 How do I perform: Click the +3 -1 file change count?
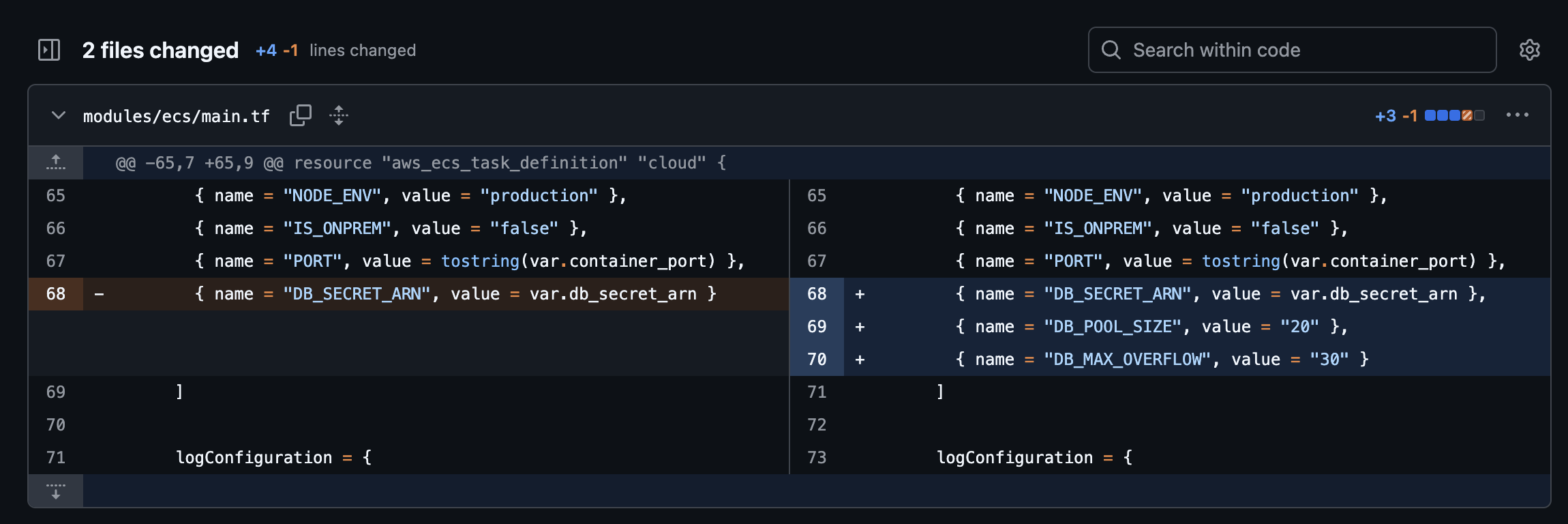pos(1396,116)
